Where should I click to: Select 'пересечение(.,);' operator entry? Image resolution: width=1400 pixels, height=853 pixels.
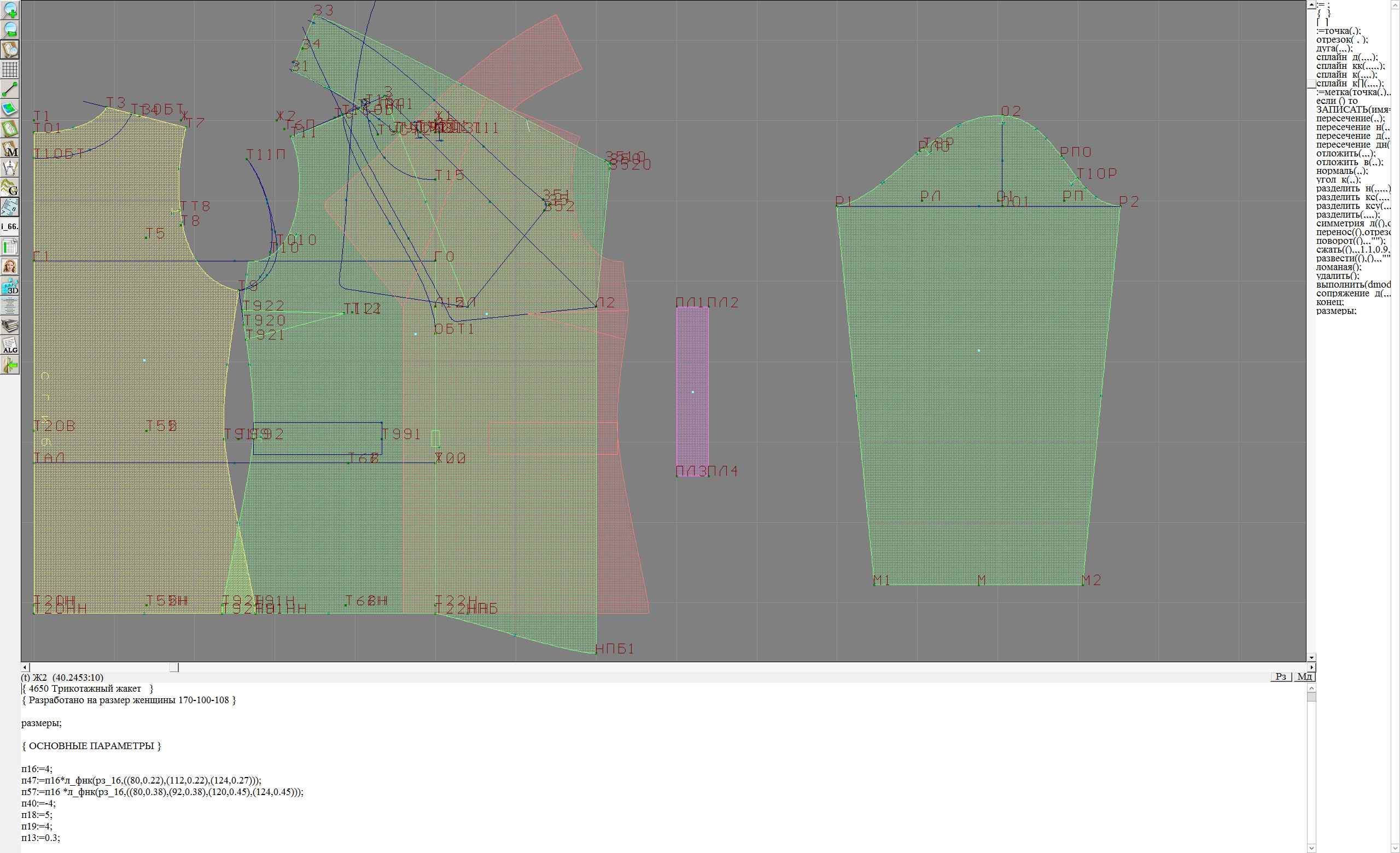[x=1350, y=119]
